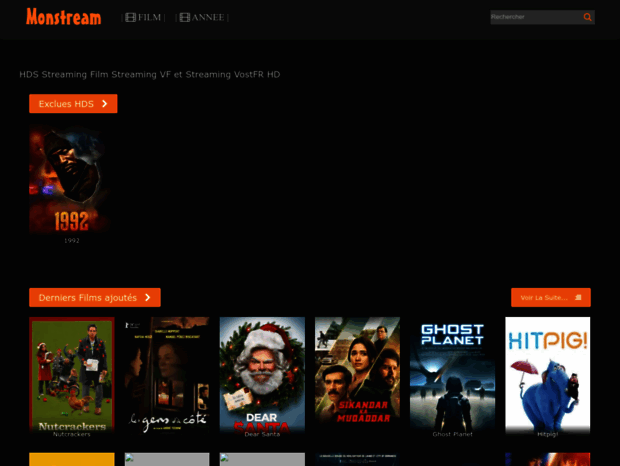Click the magnifier search icon
Screen dimensions: 620x466
(x=587, y=17)
